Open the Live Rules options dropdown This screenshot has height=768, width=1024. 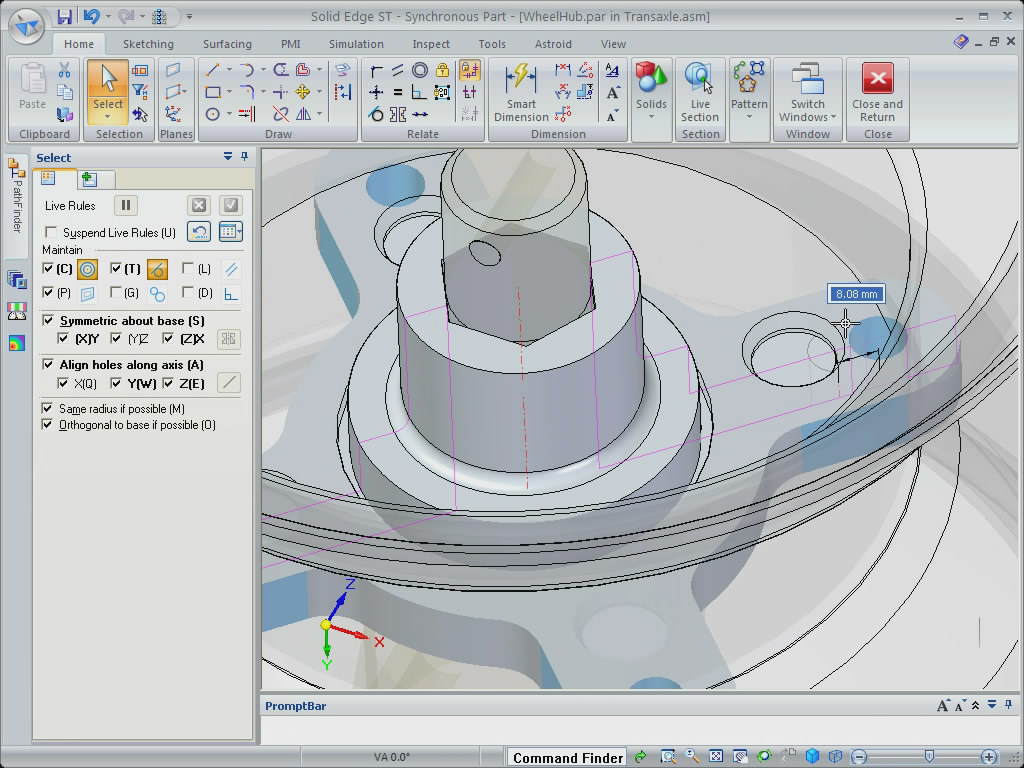pyautogui.click(x=231, y=232)
